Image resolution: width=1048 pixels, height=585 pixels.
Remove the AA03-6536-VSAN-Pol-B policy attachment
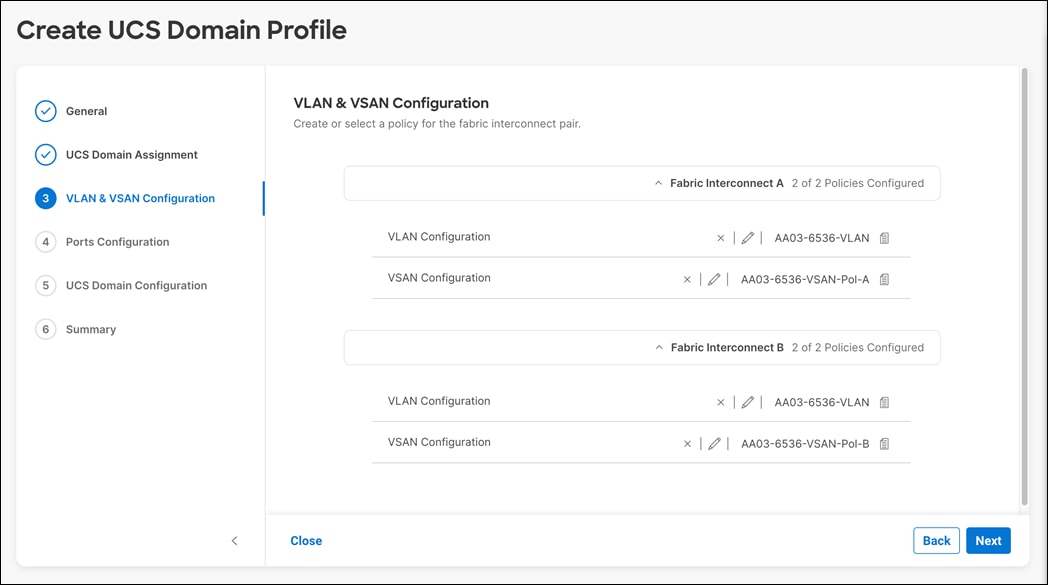click(x=687, y=443)
